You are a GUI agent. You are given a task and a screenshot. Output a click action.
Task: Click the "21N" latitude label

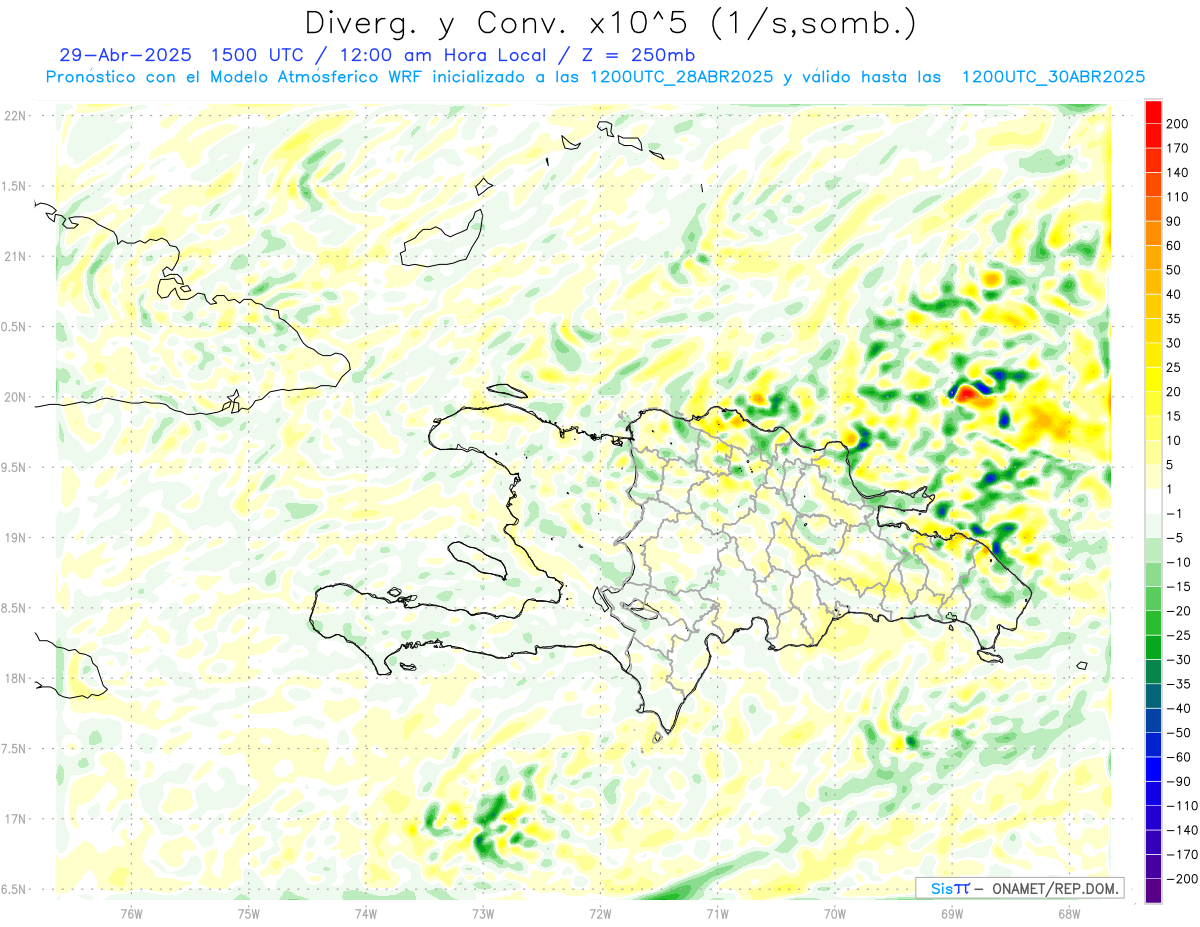tap(14, 257)
